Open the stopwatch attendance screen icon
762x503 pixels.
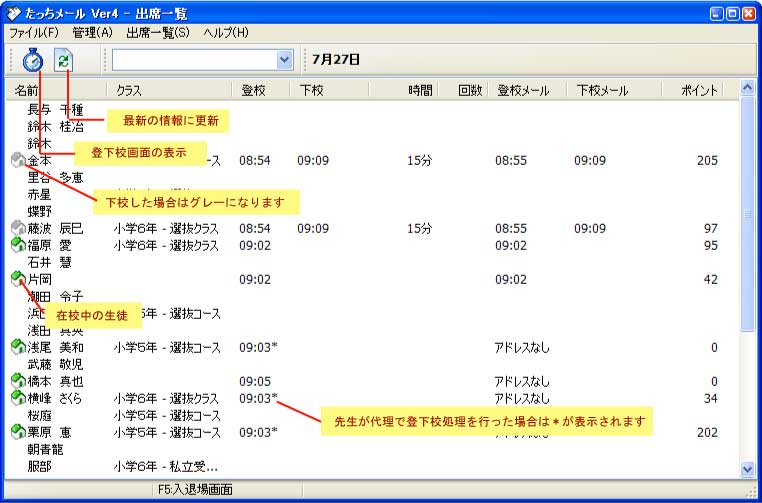pyautogui.click(x=32, y=60)
